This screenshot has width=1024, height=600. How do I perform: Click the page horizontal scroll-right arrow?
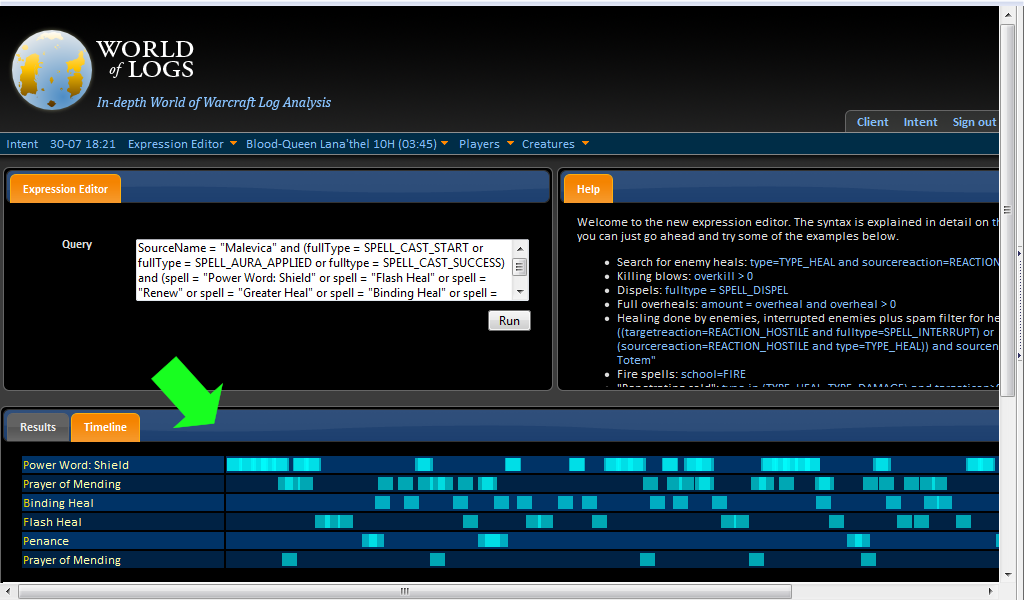[x=990, y=592]
